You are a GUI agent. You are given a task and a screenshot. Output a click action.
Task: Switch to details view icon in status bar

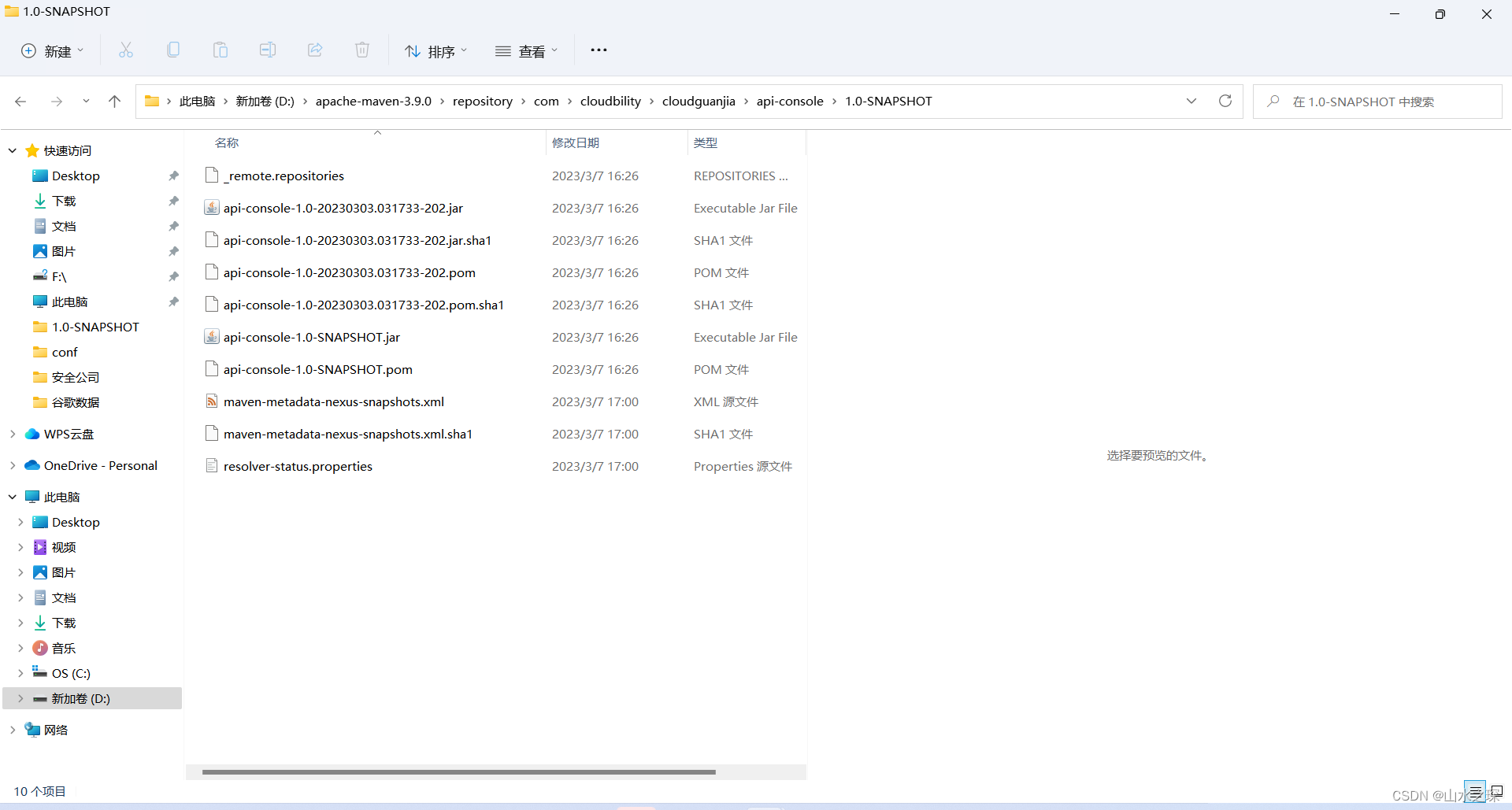[1475, 791]
